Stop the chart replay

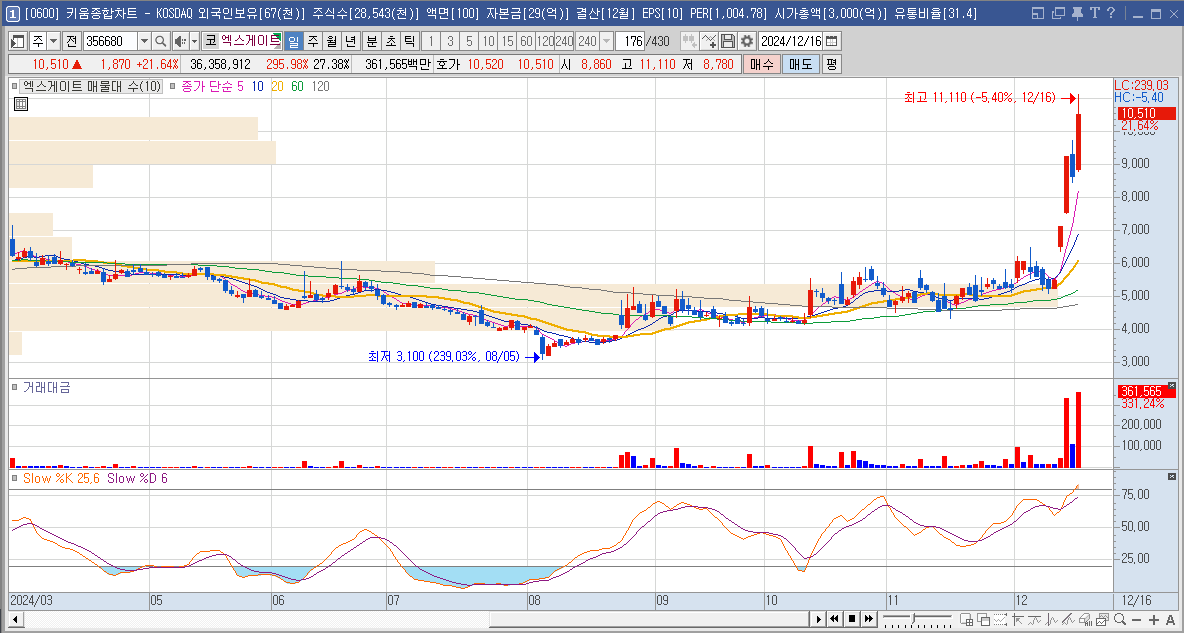[x=852, y=619]
